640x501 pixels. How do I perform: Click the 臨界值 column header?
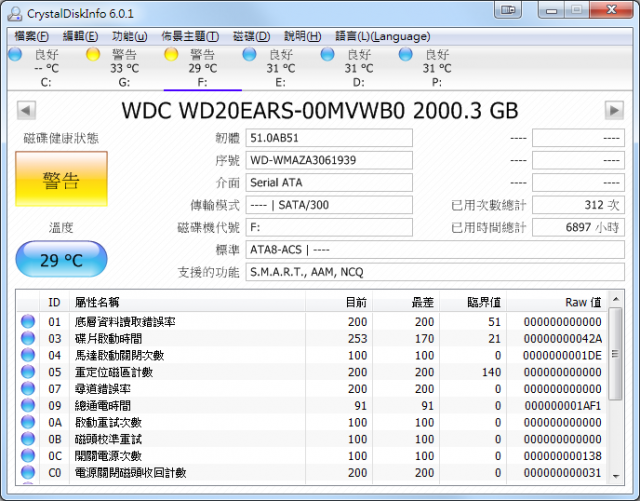[x=473, y=302]
